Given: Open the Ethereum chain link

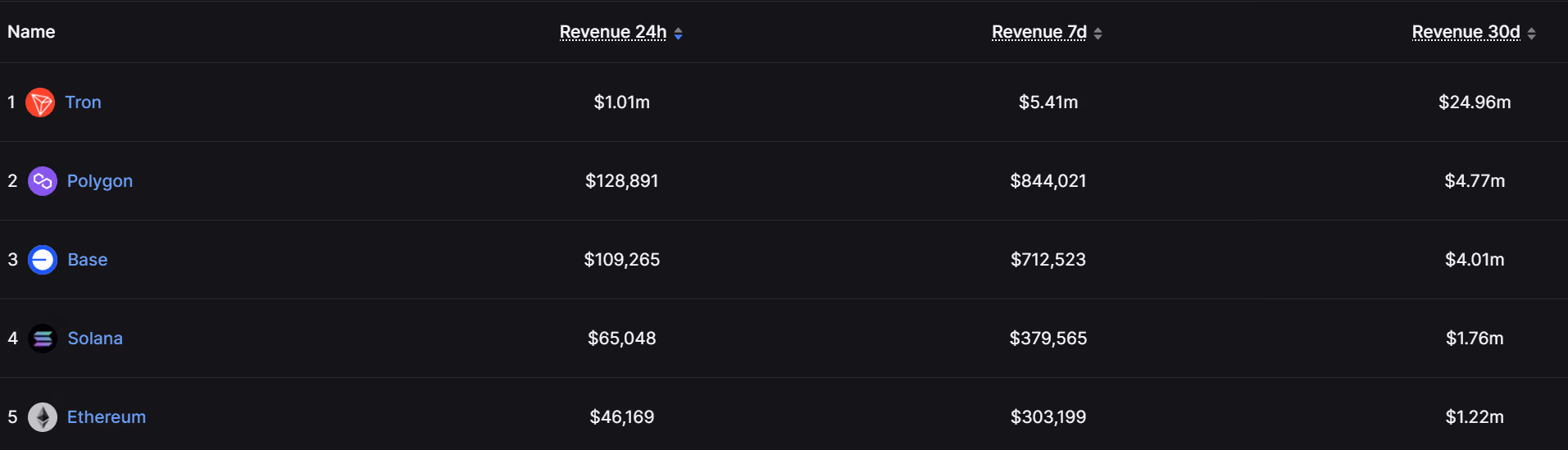Looking at the screenshot, I should click(x=107, y=417).
